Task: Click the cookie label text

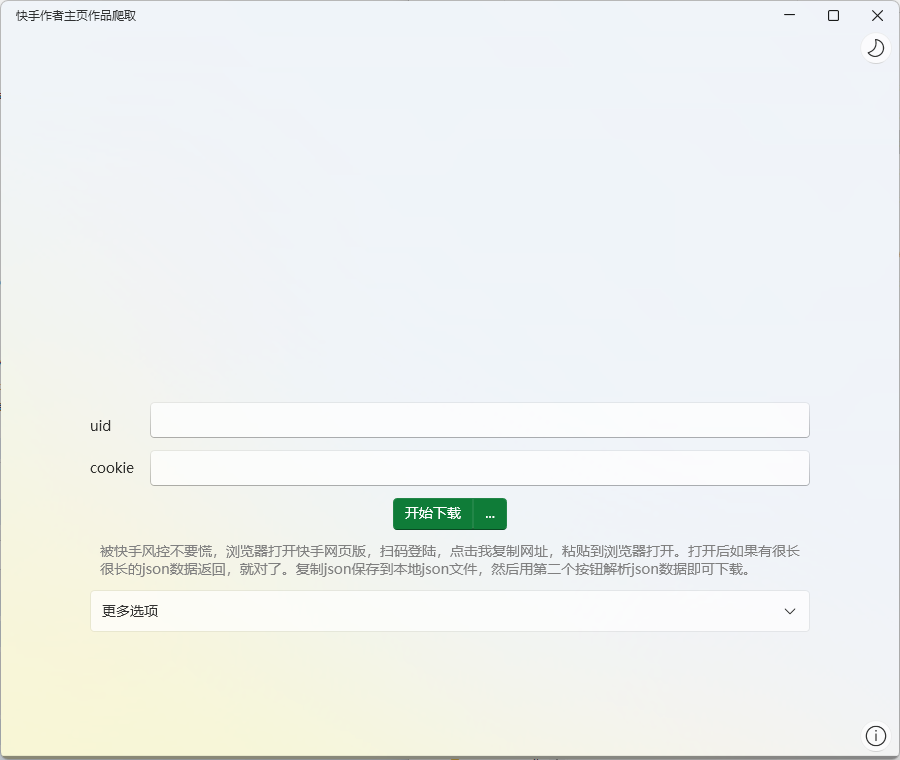Action: pos(112,468)
